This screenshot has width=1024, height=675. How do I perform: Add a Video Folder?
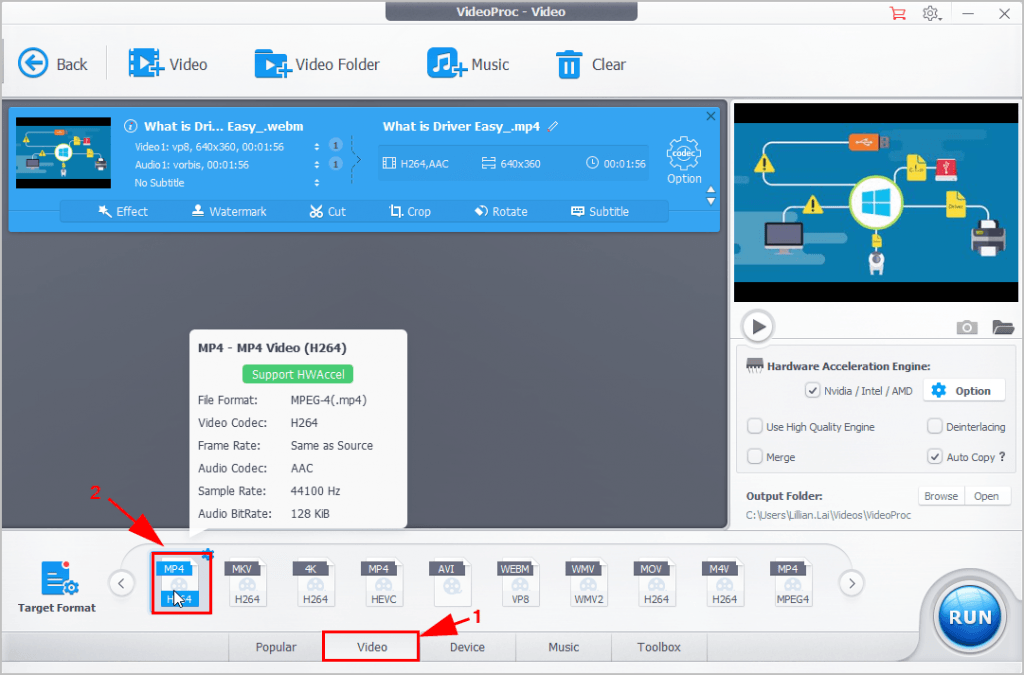(x=317, y=64)
